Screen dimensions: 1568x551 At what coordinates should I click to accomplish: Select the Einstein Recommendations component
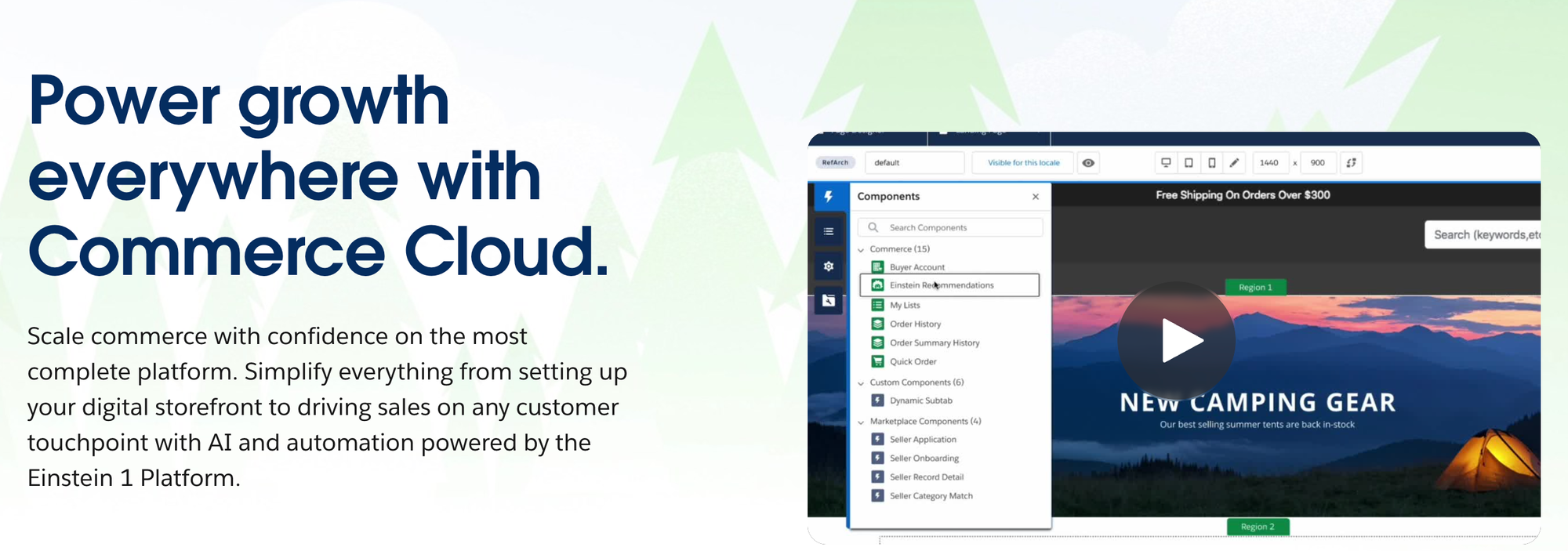tap(949, 285)
